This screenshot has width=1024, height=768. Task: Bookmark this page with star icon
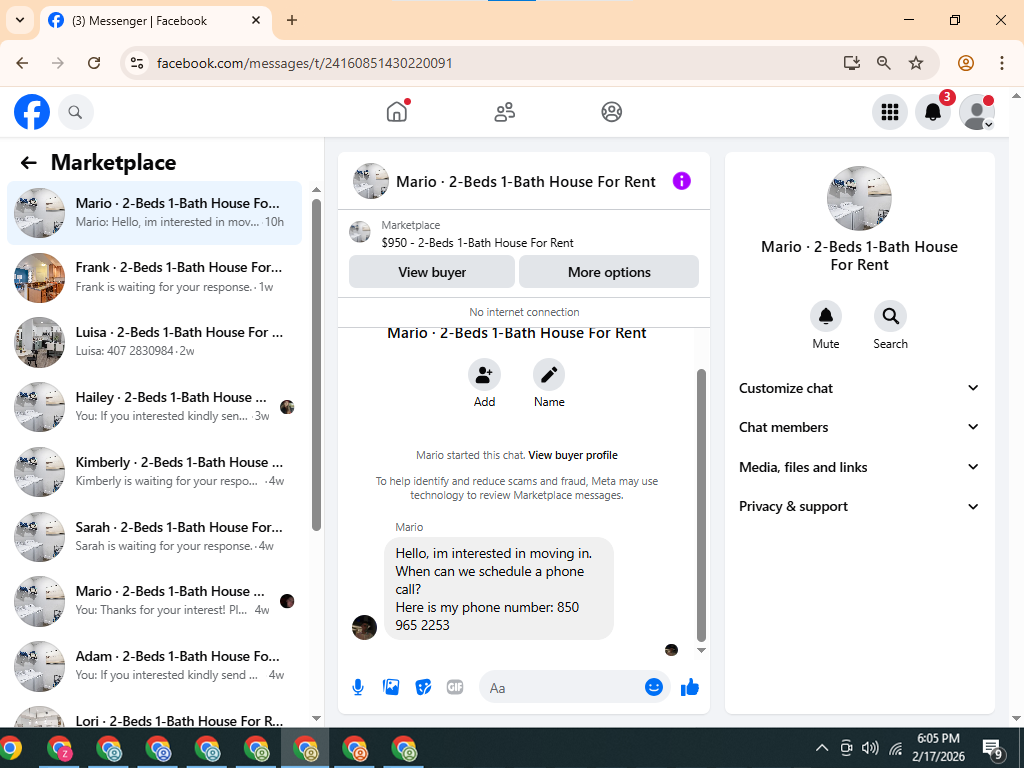916,63
